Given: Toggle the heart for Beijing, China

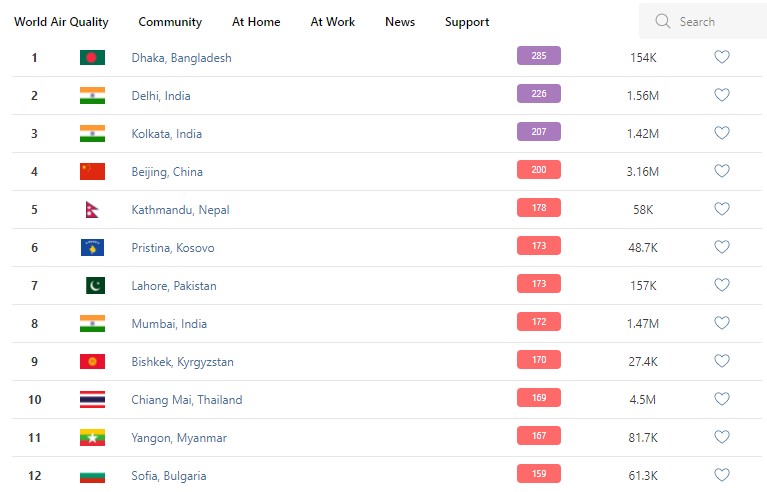Looking at the screenshot, I should tap(722, 172).
